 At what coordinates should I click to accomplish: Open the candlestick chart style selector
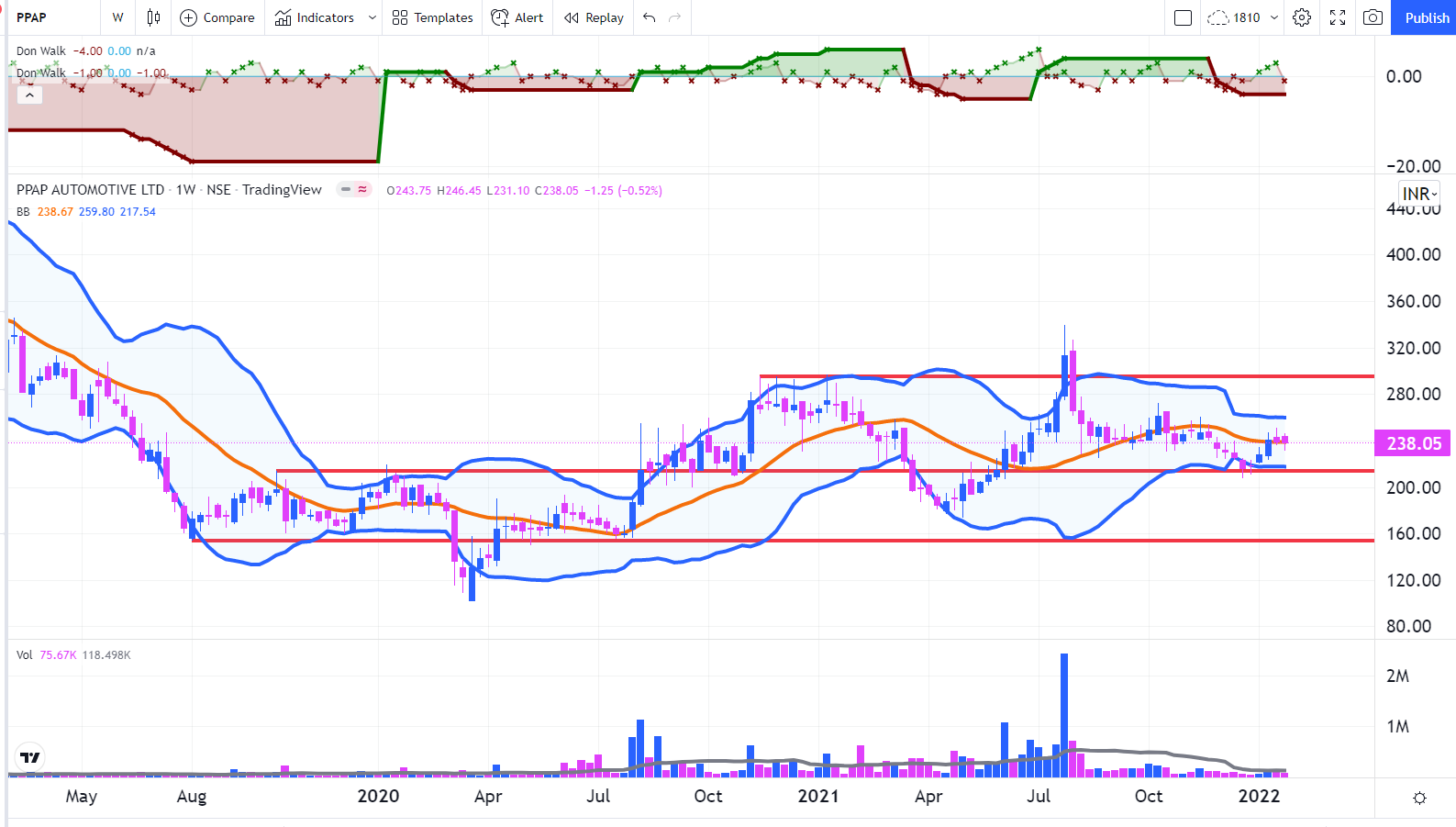click(x=153, y=17)
